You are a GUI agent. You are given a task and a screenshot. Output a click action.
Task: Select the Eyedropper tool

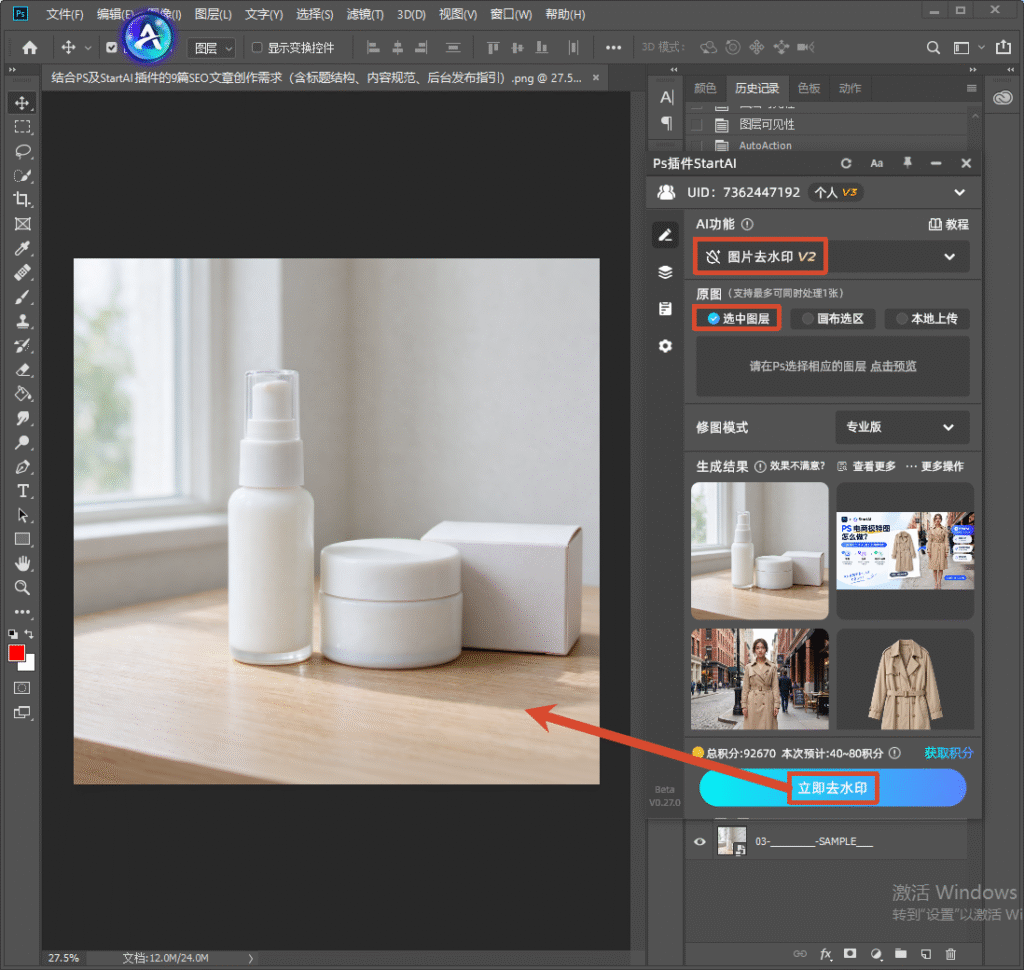pyautogui.click(x=22, y=248)
